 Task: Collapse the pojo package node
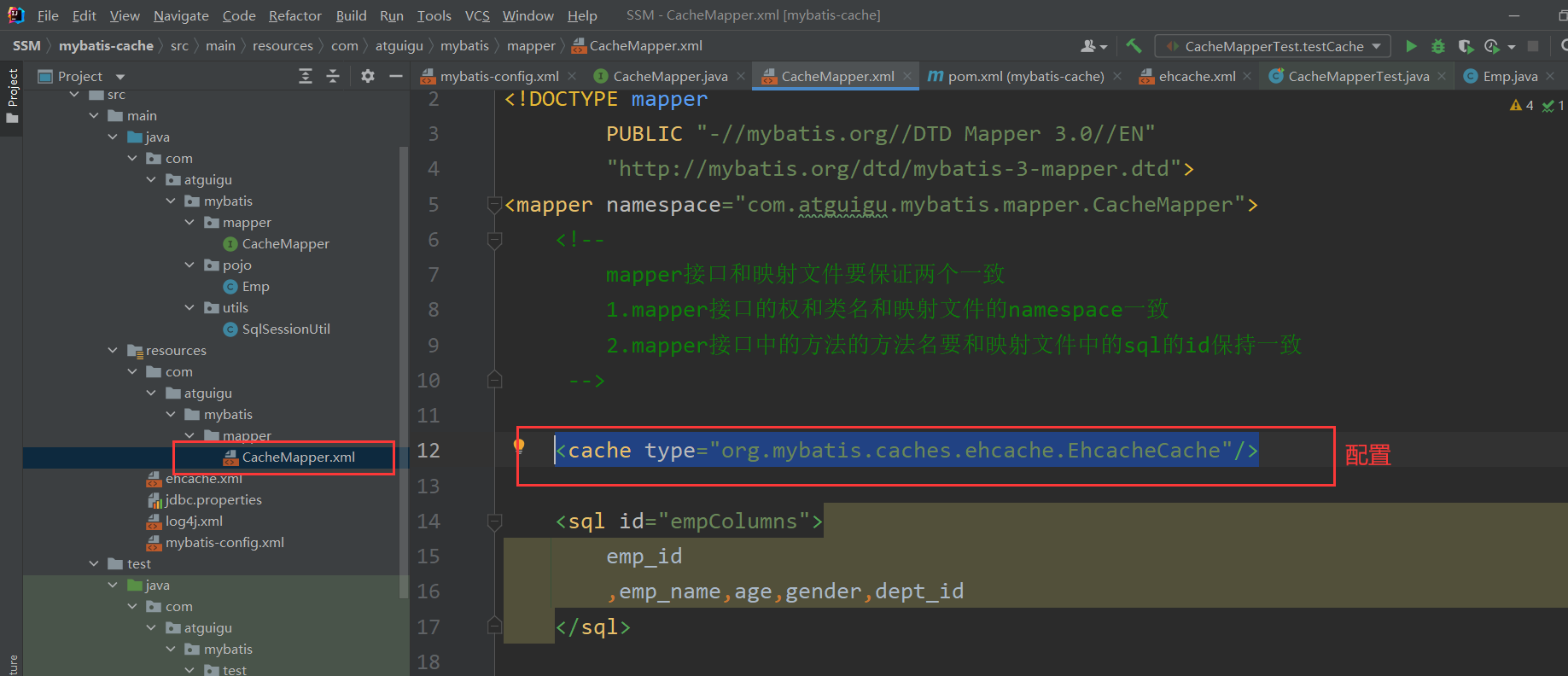tap(189, 265)
